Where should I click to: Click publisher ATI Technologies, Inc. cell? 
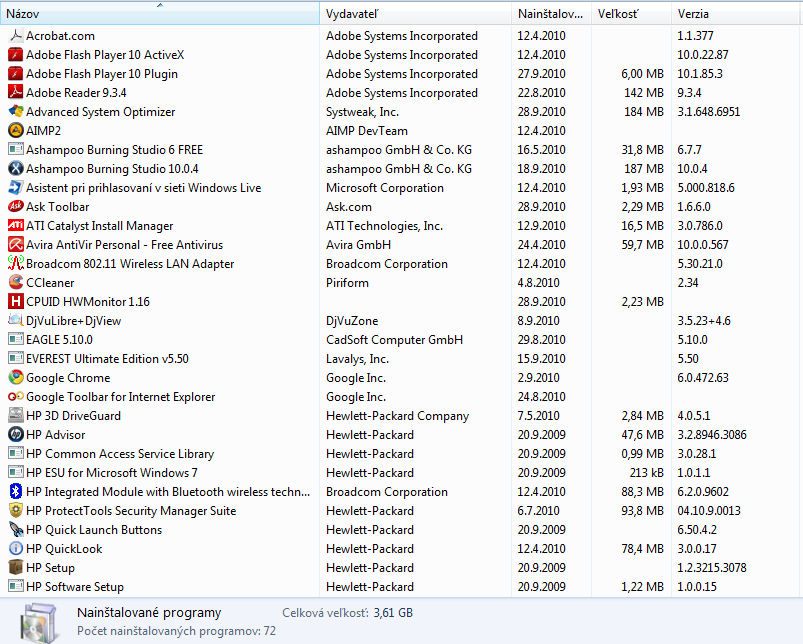pyautogui.click(x=384, y=226)
